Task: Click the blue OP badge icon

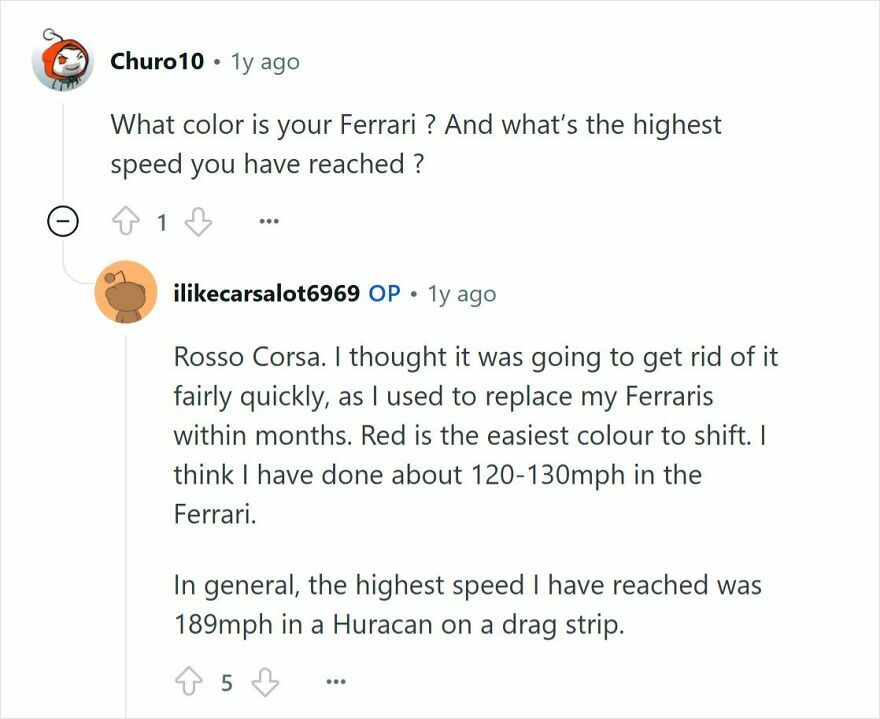Action: [x=383, y=291]
